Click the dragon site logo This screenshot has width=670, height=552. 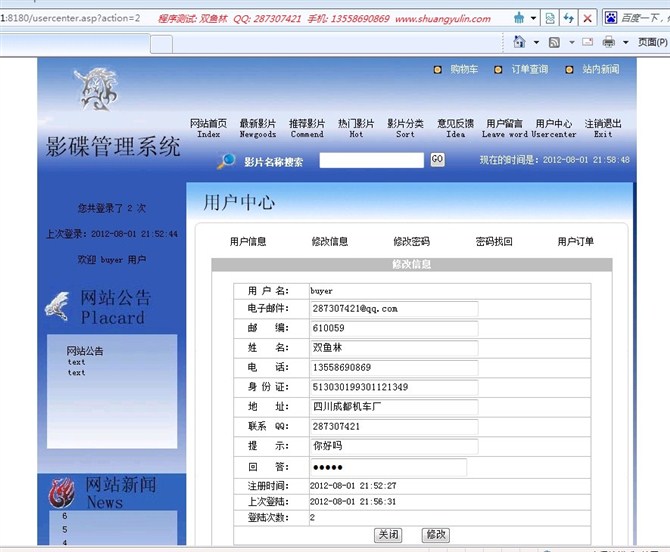point(97,88)
